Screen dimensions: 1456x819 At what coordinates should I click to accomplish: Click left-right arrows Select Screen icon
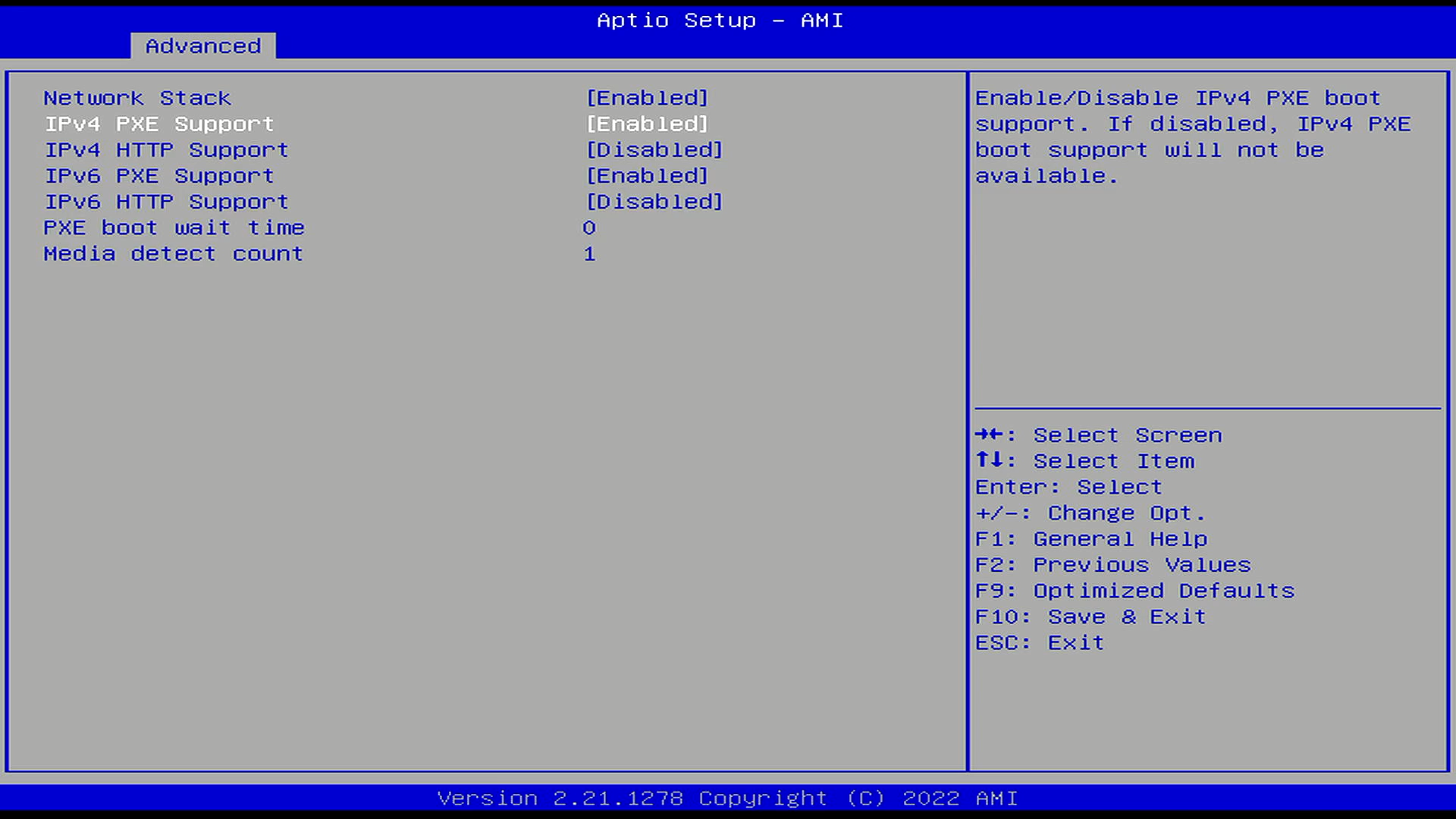click(989, 435)
